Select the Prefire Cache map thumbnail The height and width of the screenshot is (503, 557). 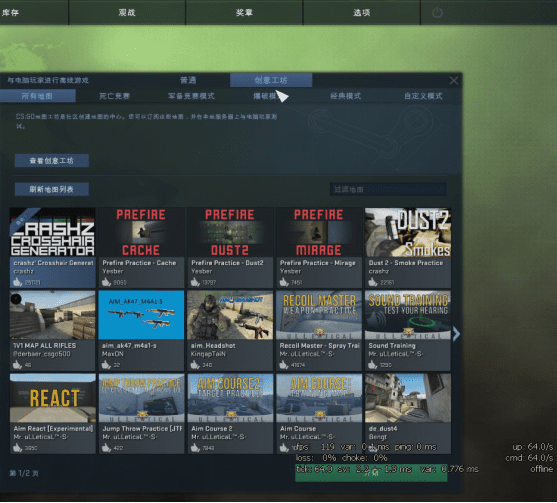[141, 232]
